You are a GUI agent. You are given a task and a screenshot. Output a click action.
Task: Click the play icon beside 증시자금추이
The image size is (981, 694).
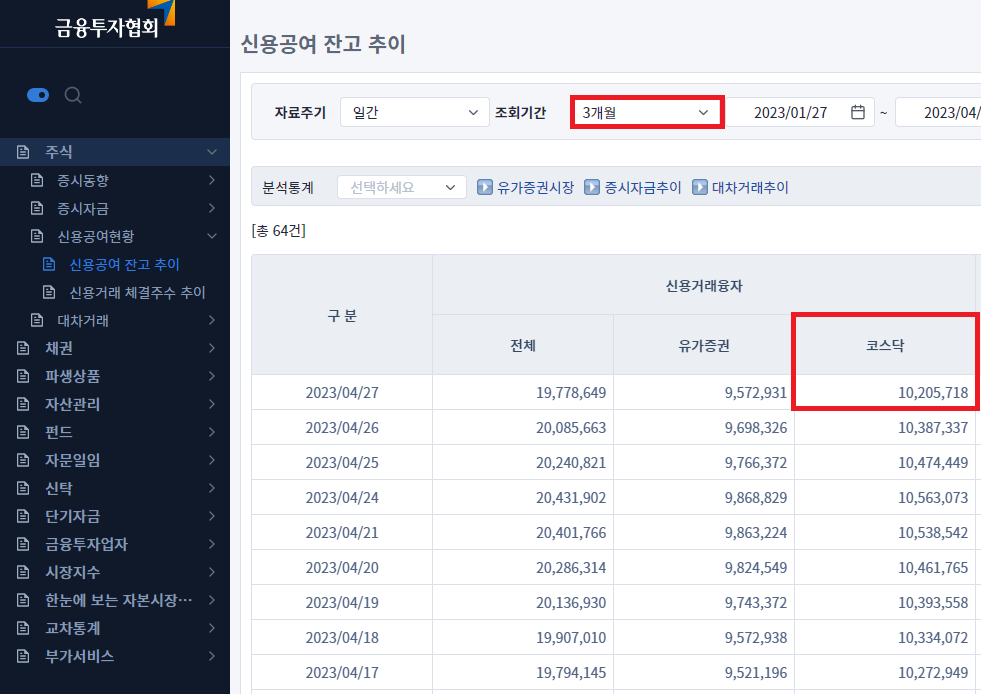coord(591,187)
